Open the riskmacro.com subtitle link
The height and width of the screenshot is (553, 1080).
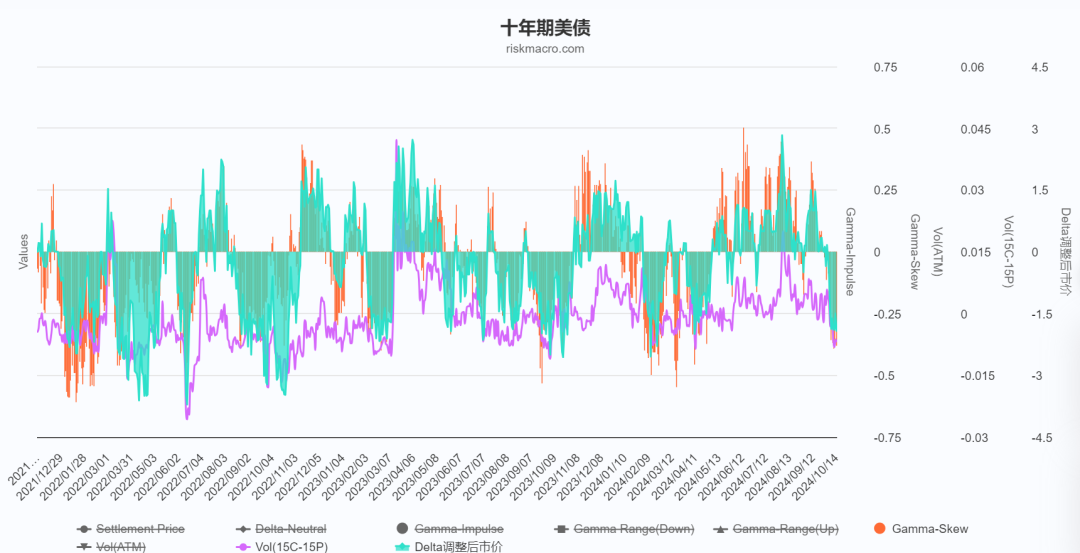545,48
